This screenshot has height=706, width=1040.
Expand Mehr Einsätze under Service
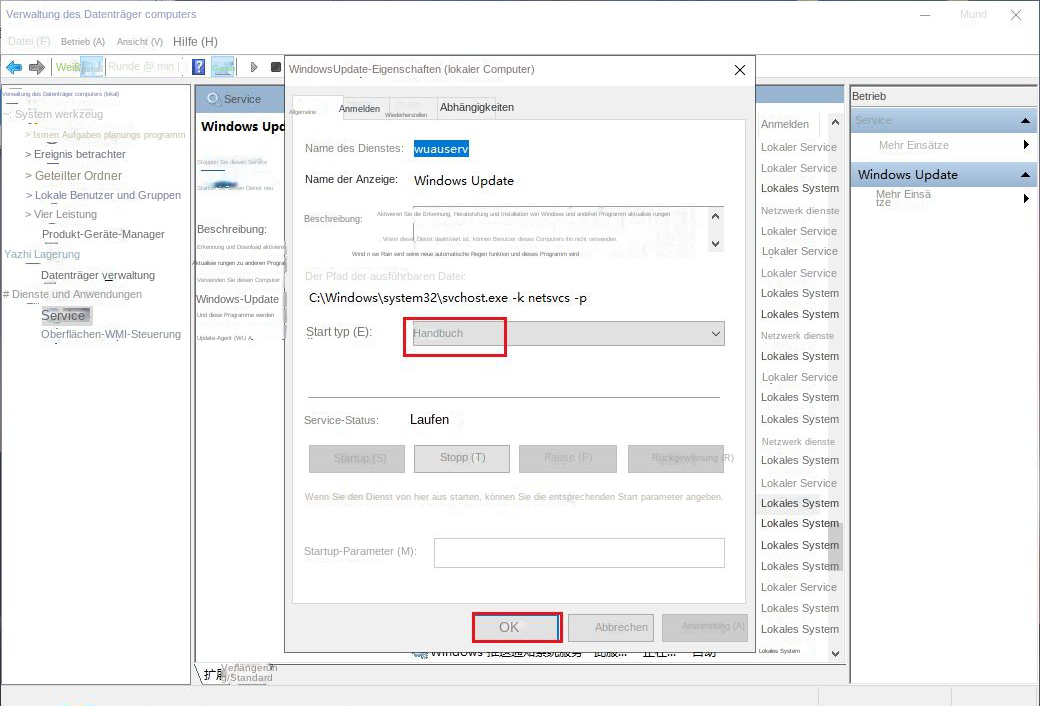pyautogui.click(x=1026, y=145)
